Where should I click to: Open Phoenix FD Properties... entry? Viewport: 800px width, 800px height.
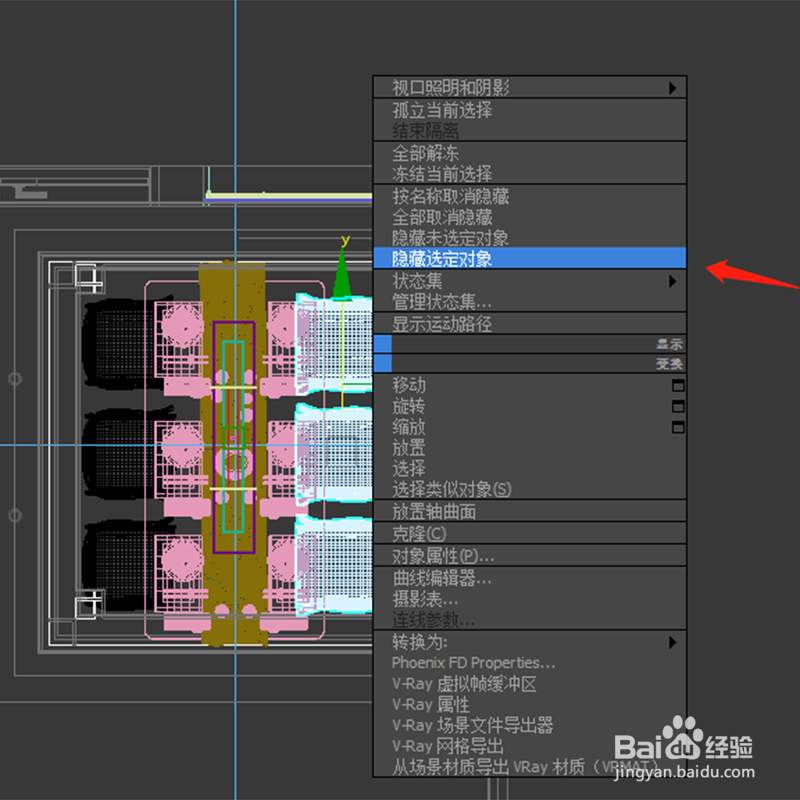(530, 663)
